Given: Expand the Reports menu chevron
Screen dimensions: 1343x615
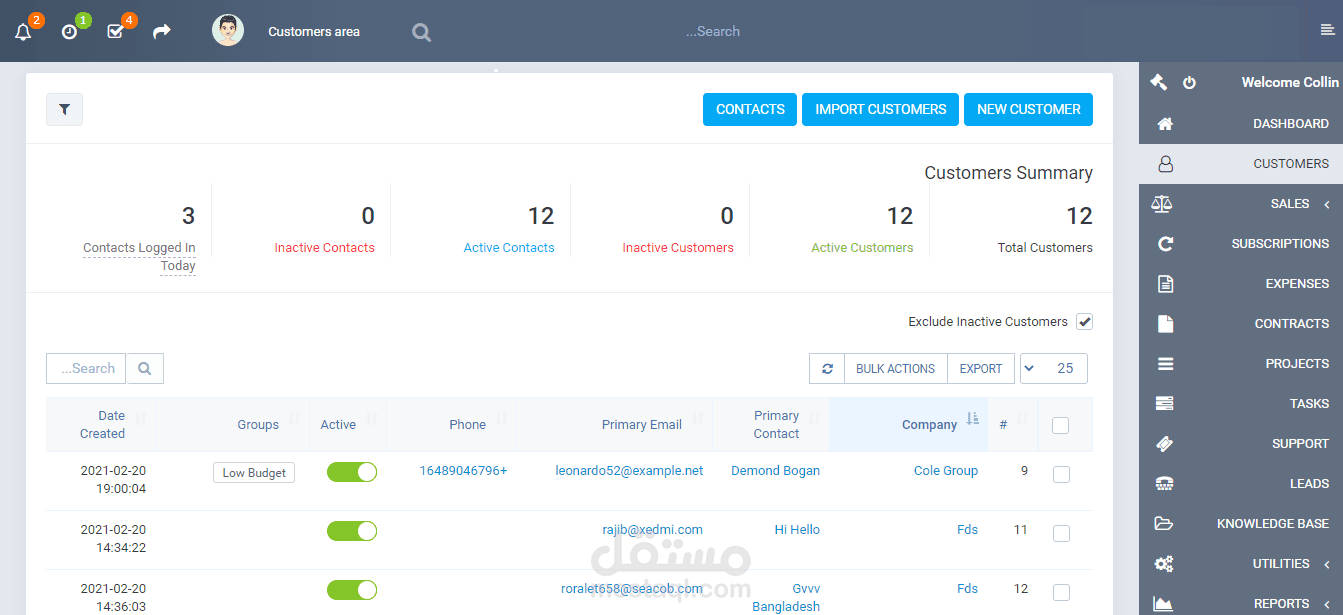Looking at the screenshot, I should (x=1327, y=604).
